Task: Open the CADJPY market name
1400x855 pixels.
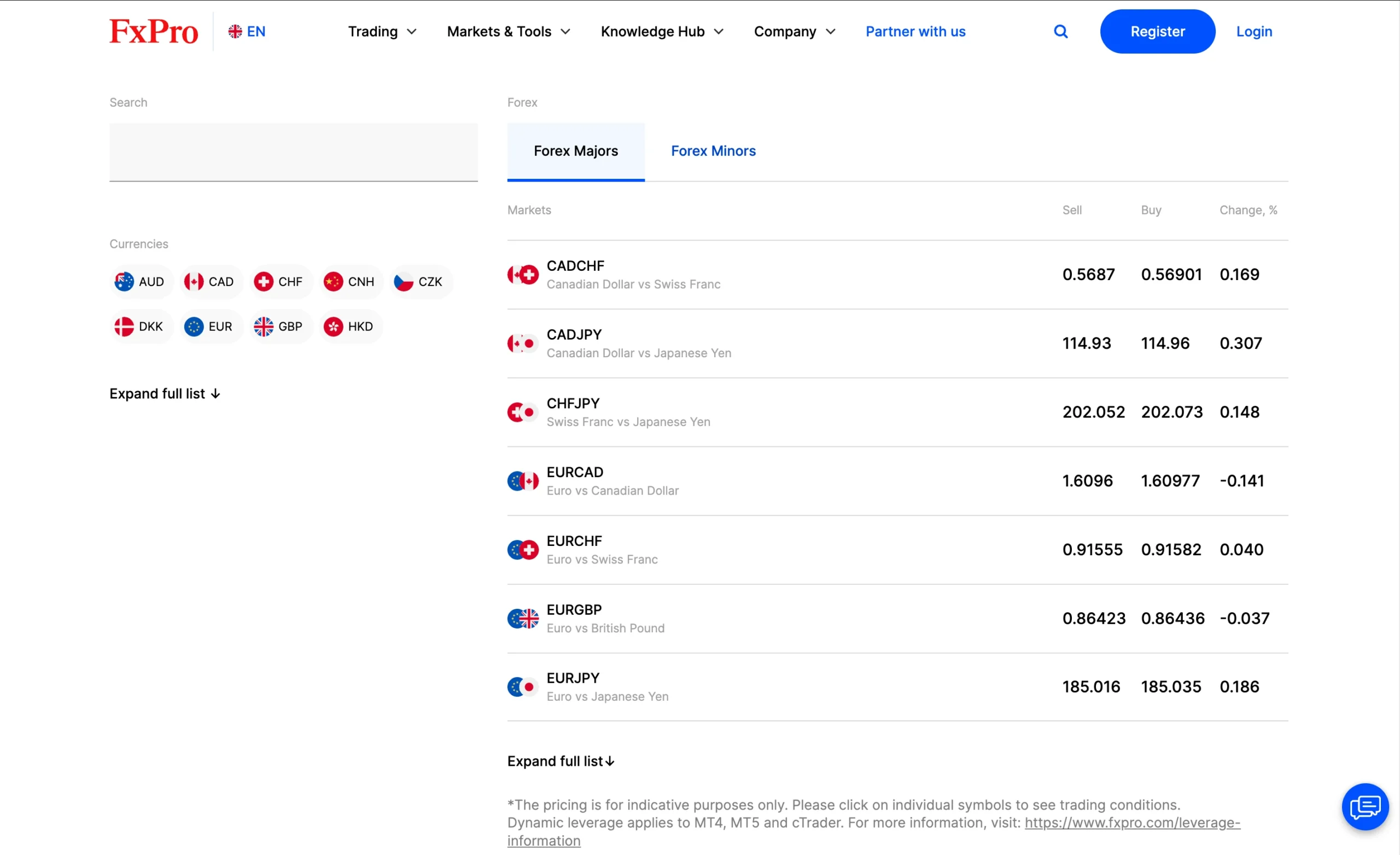Action: (x=574, y=335)
